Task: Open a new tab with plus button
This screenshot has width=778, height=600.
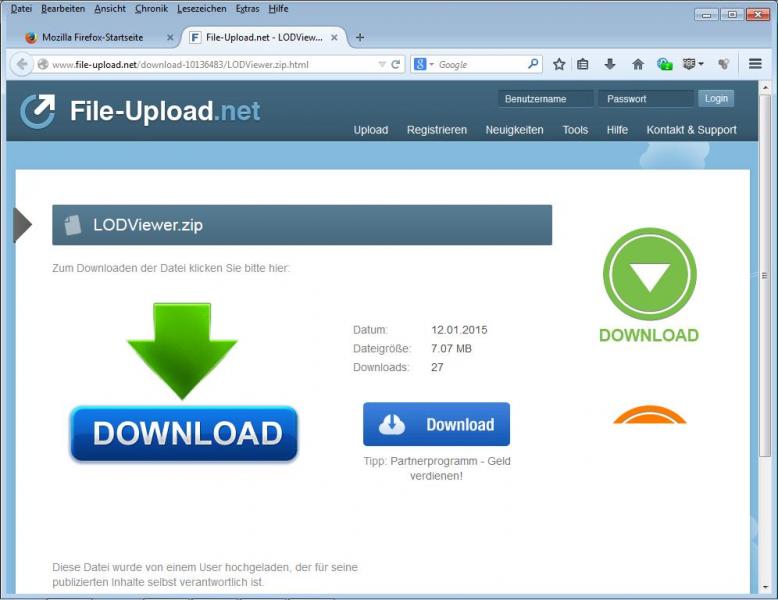Action: tap(360, 37)
